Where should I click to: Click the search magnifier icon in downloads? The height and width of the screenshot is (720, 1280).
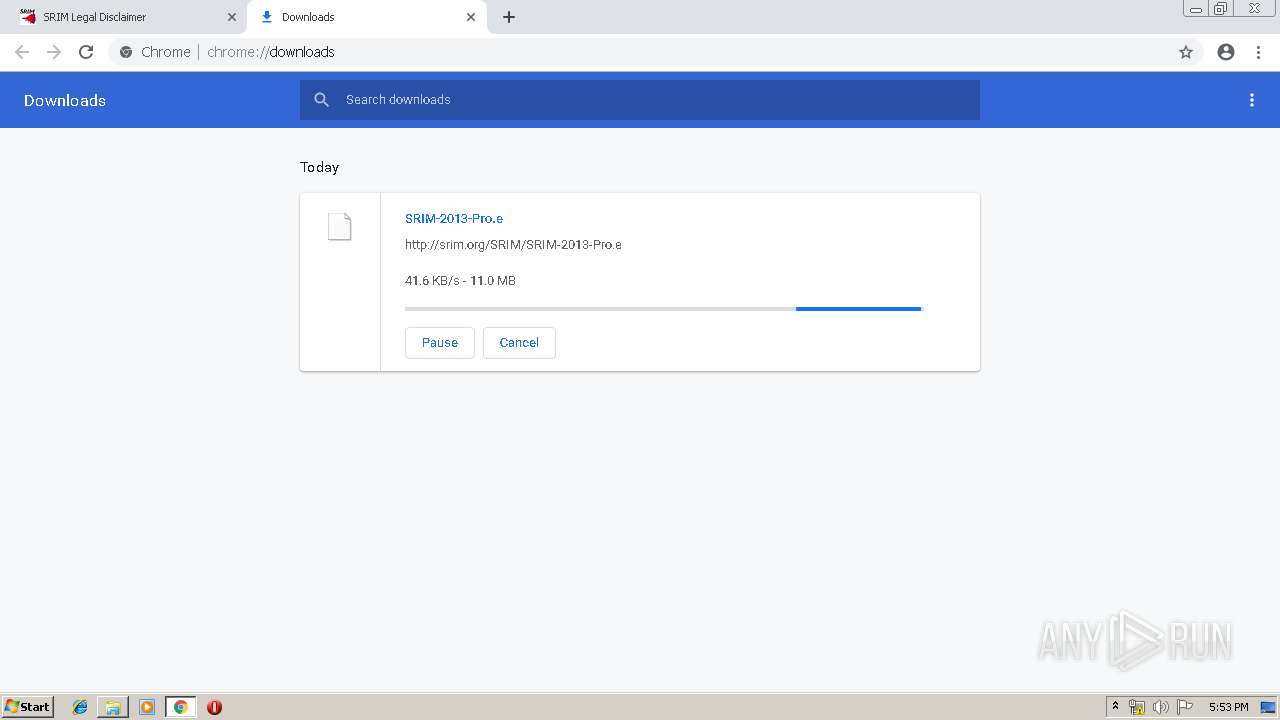(321, 100)
